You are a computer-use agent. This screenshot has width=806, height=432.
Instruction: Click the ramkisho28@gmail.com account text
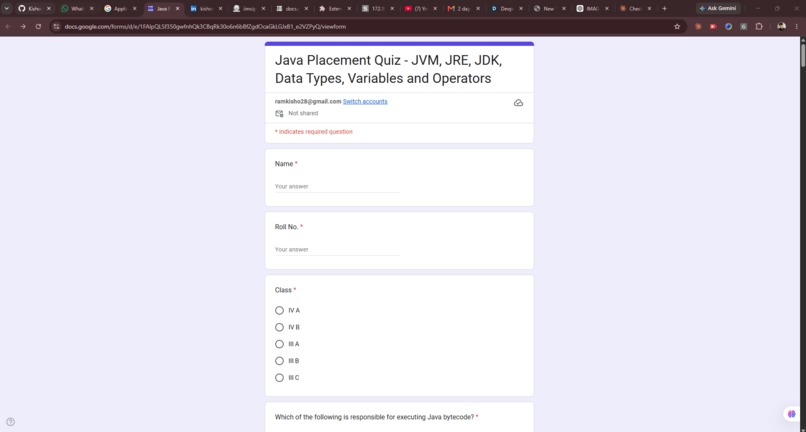pyautogui.click(x=308, y=101)
